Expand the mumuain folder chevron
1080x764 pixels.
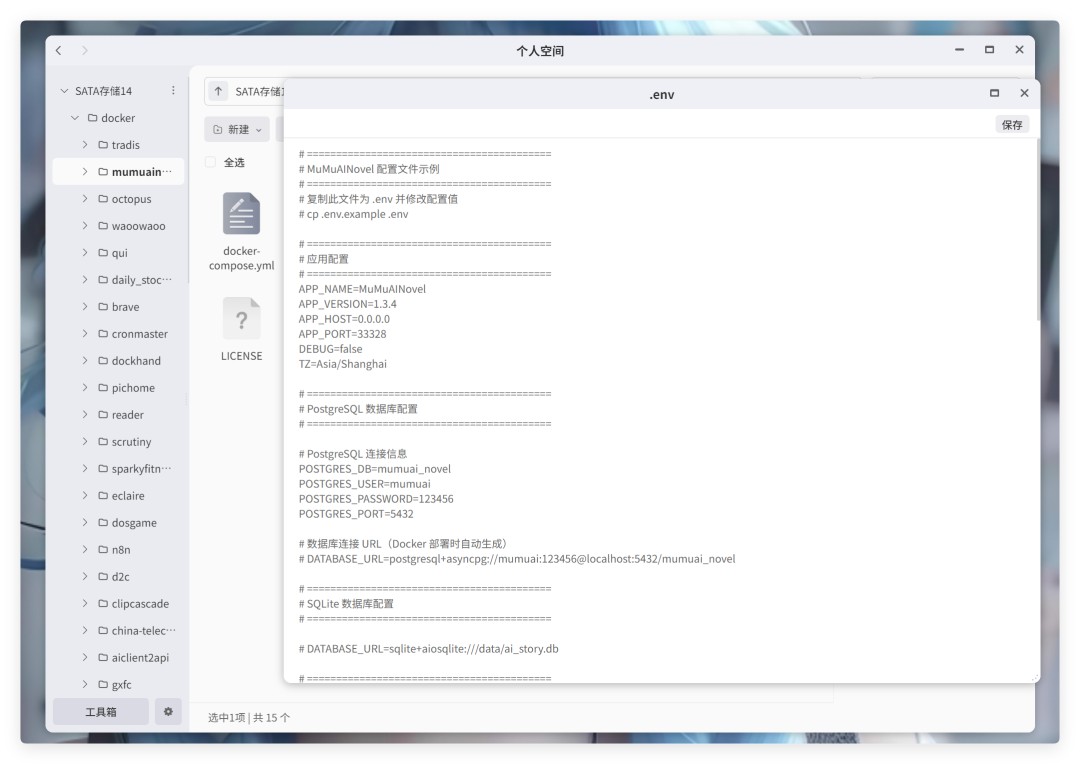[x=85, y=172]
